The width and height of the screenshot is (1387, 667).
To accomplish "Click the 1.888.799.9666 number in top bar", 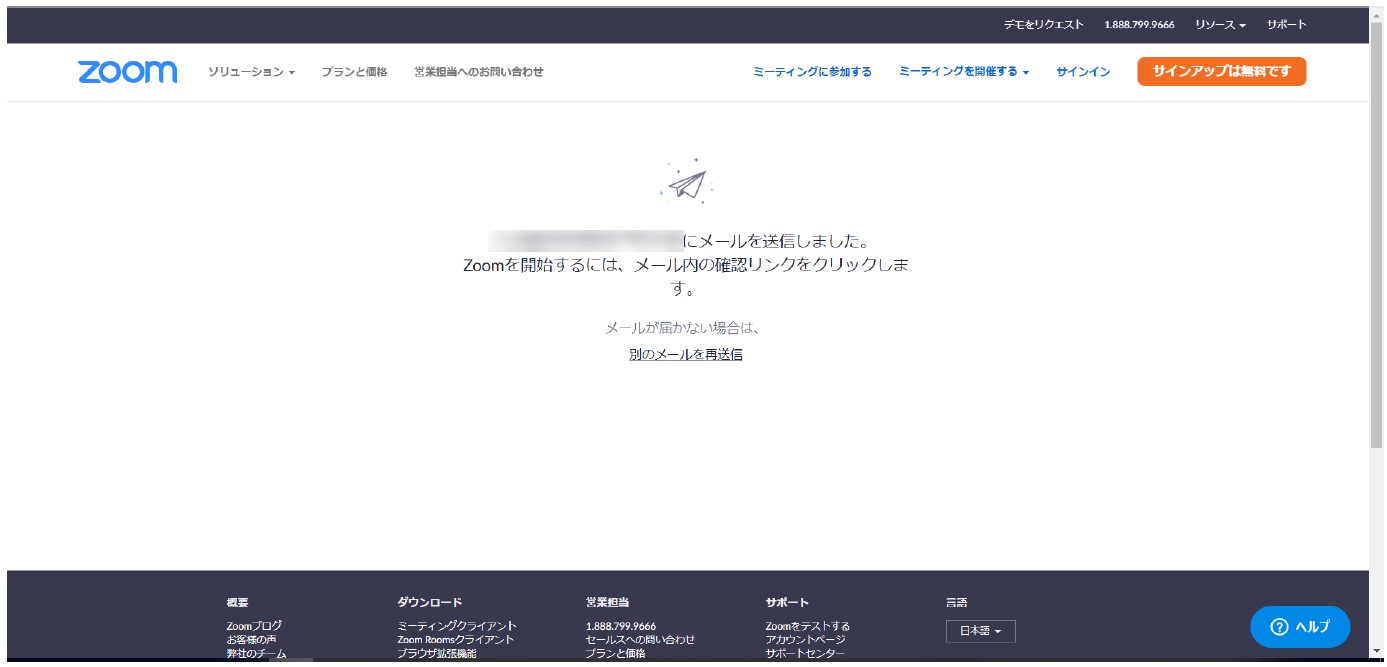I will [1139, 24].
